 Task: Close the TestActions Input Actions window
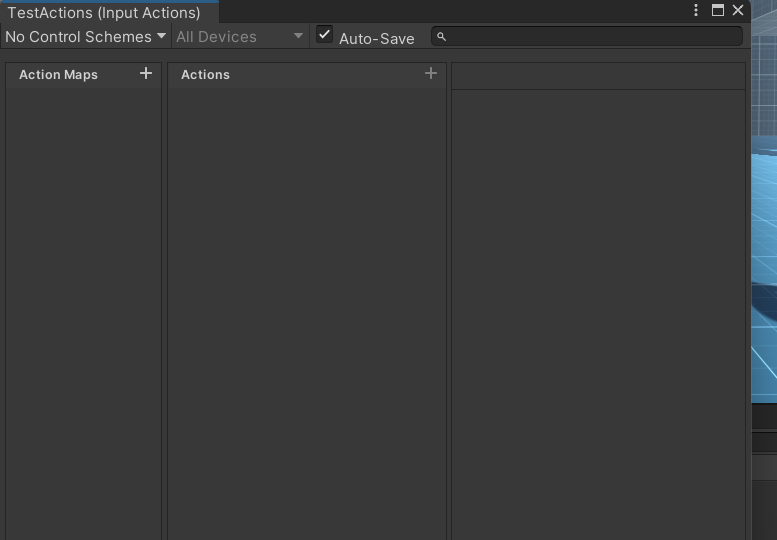pos(738,10)
